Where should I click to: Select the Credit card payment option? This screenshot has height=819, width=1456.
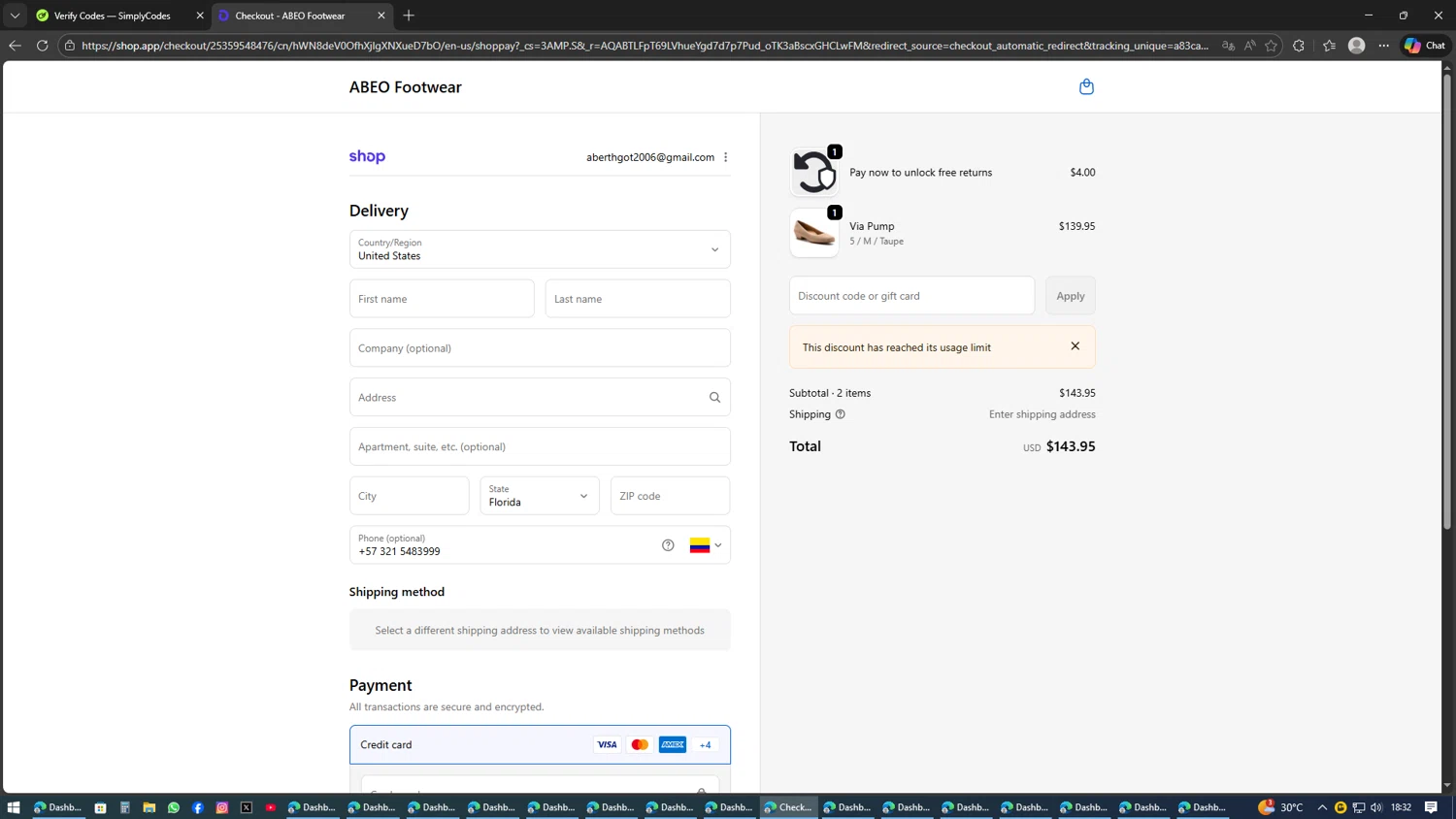(x=540, y=745)
